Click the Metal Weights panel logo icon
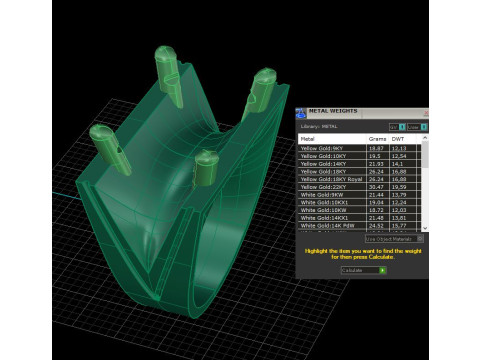This screenshot has height=360, width=480. coord(301,113)
